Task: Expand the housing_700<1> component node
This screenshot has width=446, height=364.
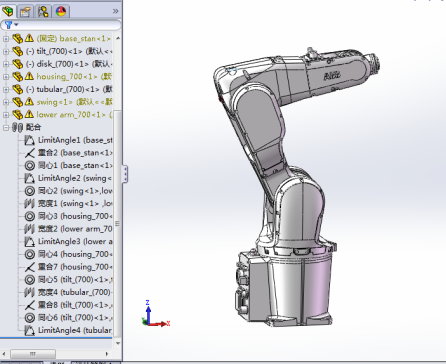Action: pos(6,77)
